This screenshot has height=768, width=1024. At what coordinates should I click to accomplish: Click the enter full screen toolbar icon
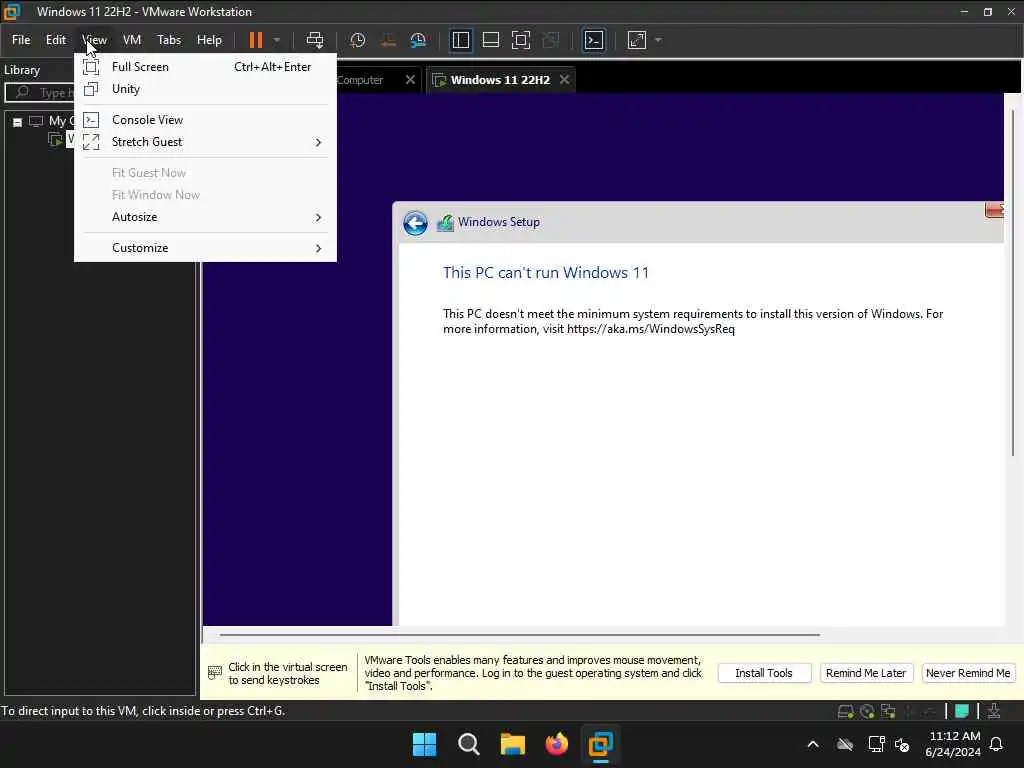coord(520,40)
